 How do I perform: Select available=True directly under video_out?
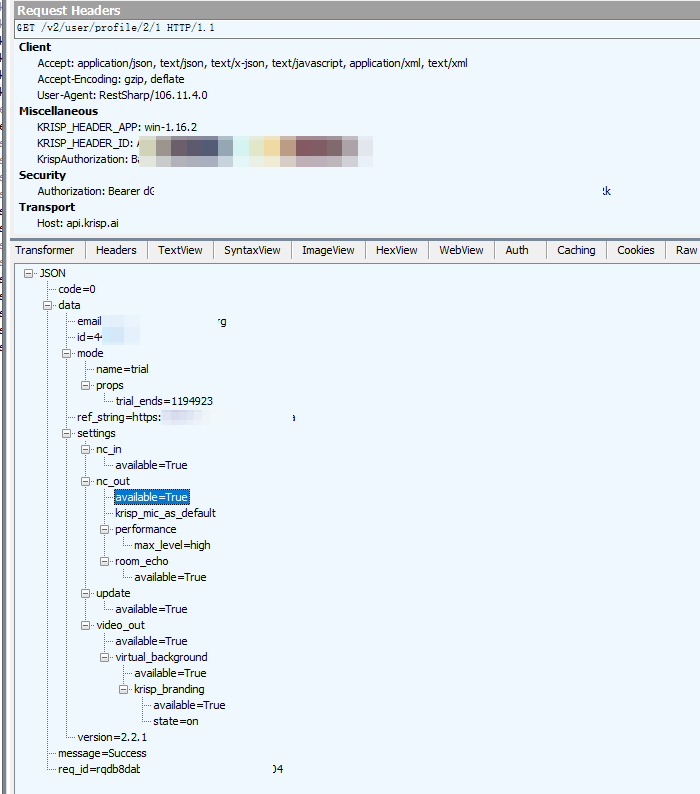(x=151, y=641)
